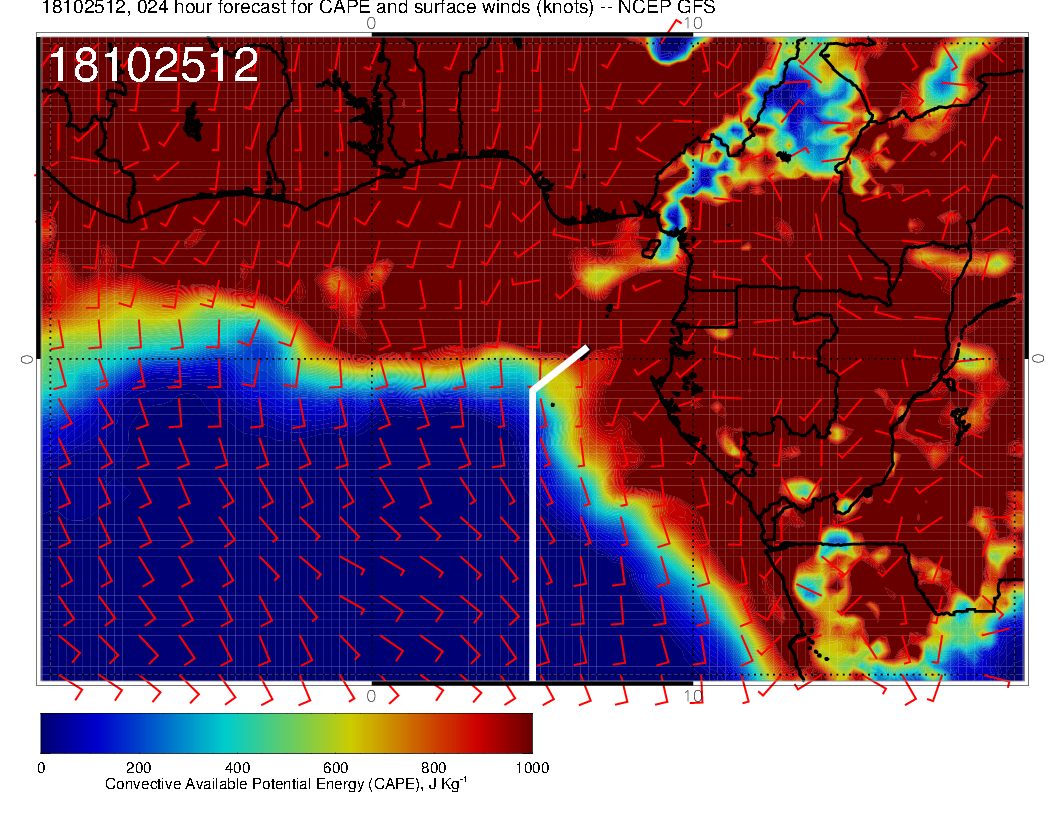Click the "10" longitude label on the bottom axis
The image size is (1056, 816).
[690, 695]
